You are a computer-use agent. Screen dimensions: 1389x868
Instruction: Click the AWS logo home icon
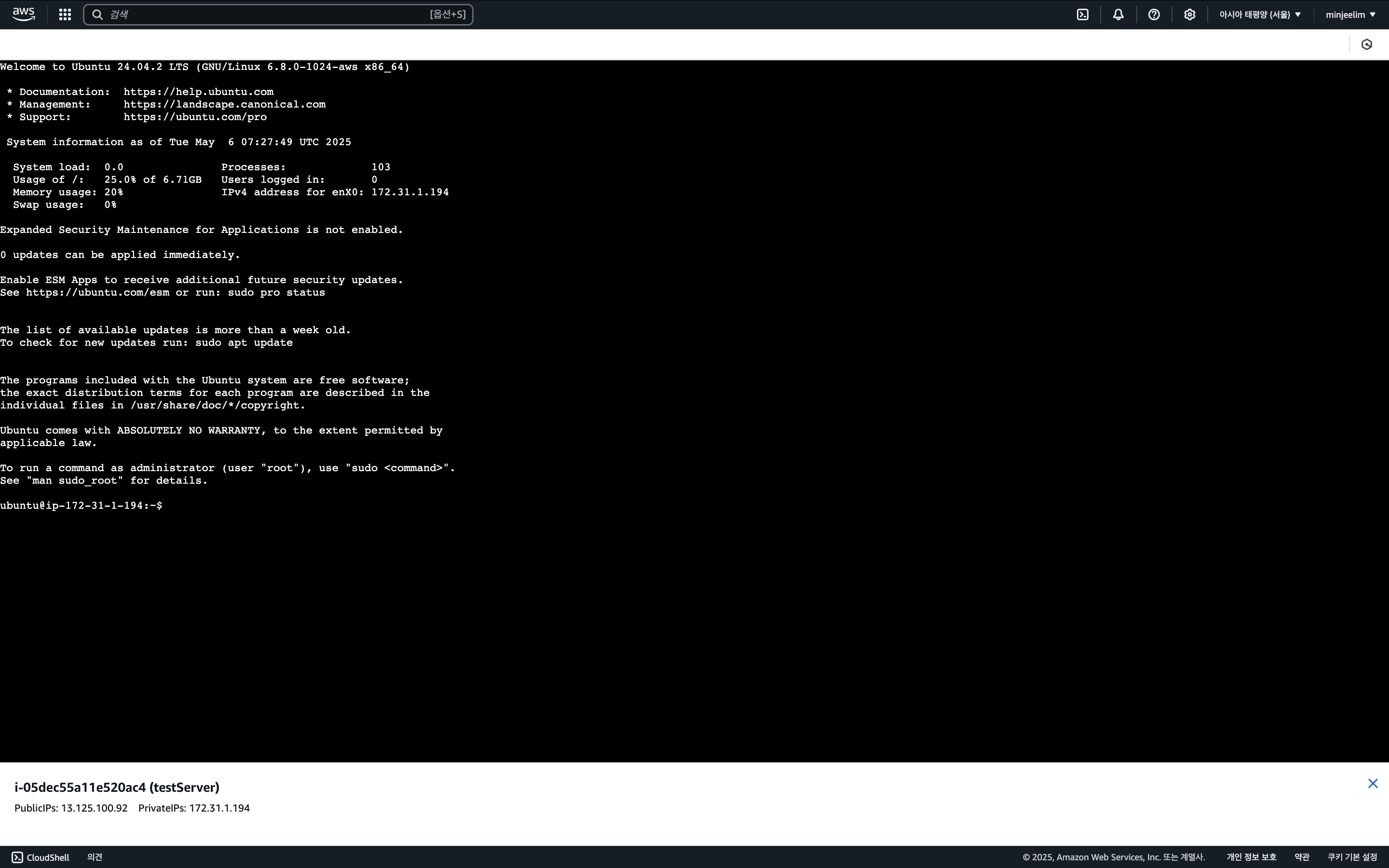[24, 14]
